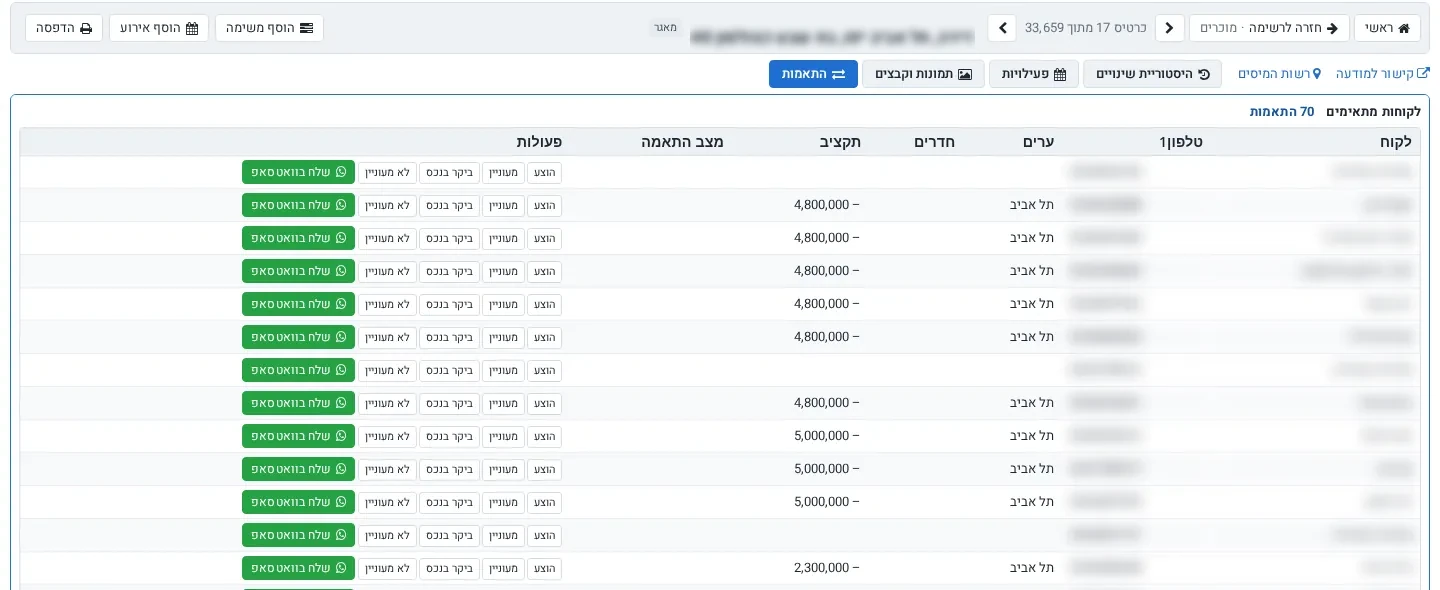Mark ביקר בנכס in the 2,300,000 row

click(x=449, y=569)
